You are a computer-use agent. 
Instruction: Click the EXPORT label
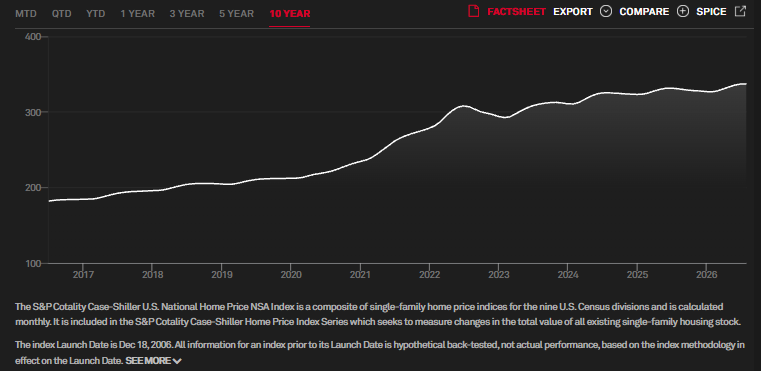pyautogui.click(x=573, y=12)
